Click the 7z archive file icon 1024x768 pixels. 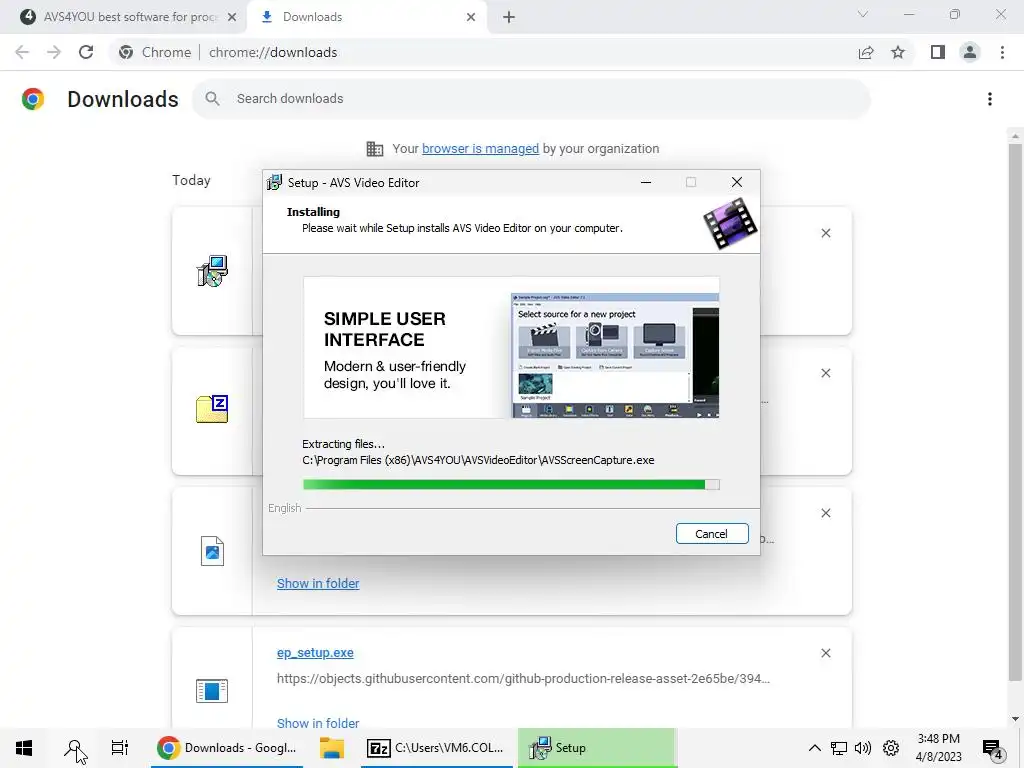click(212, 409)
